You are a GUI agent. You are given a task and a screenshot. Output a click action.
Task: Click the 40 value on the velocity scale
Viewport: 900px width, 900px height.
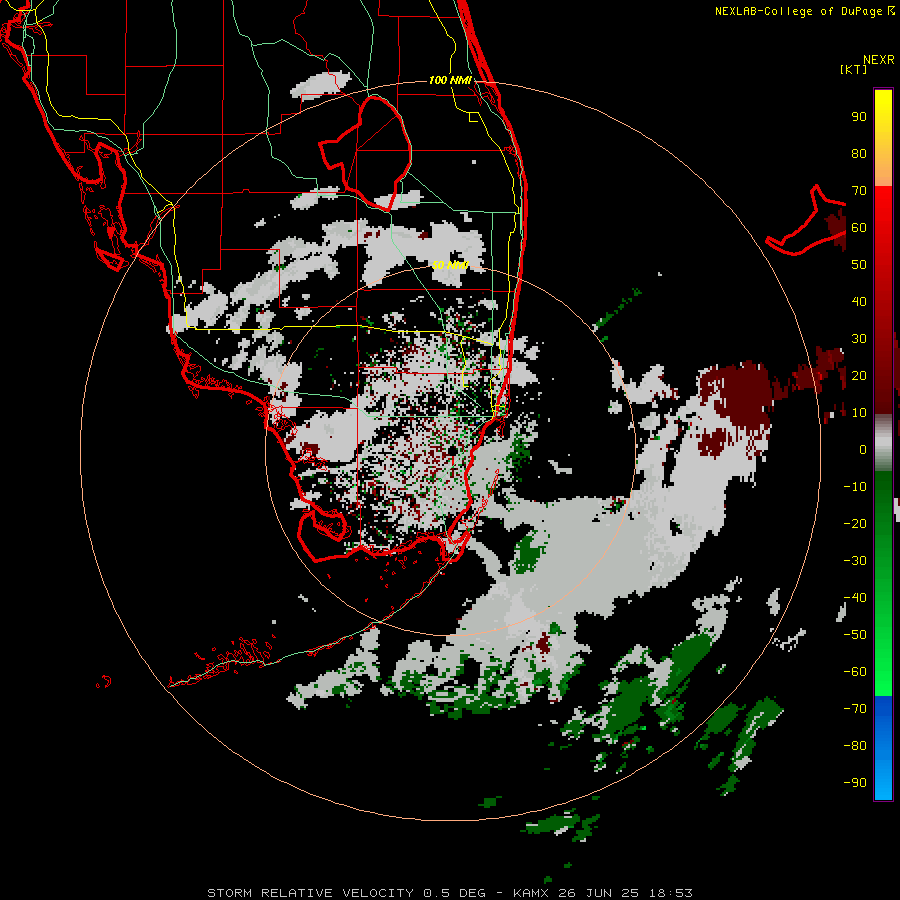859,302
